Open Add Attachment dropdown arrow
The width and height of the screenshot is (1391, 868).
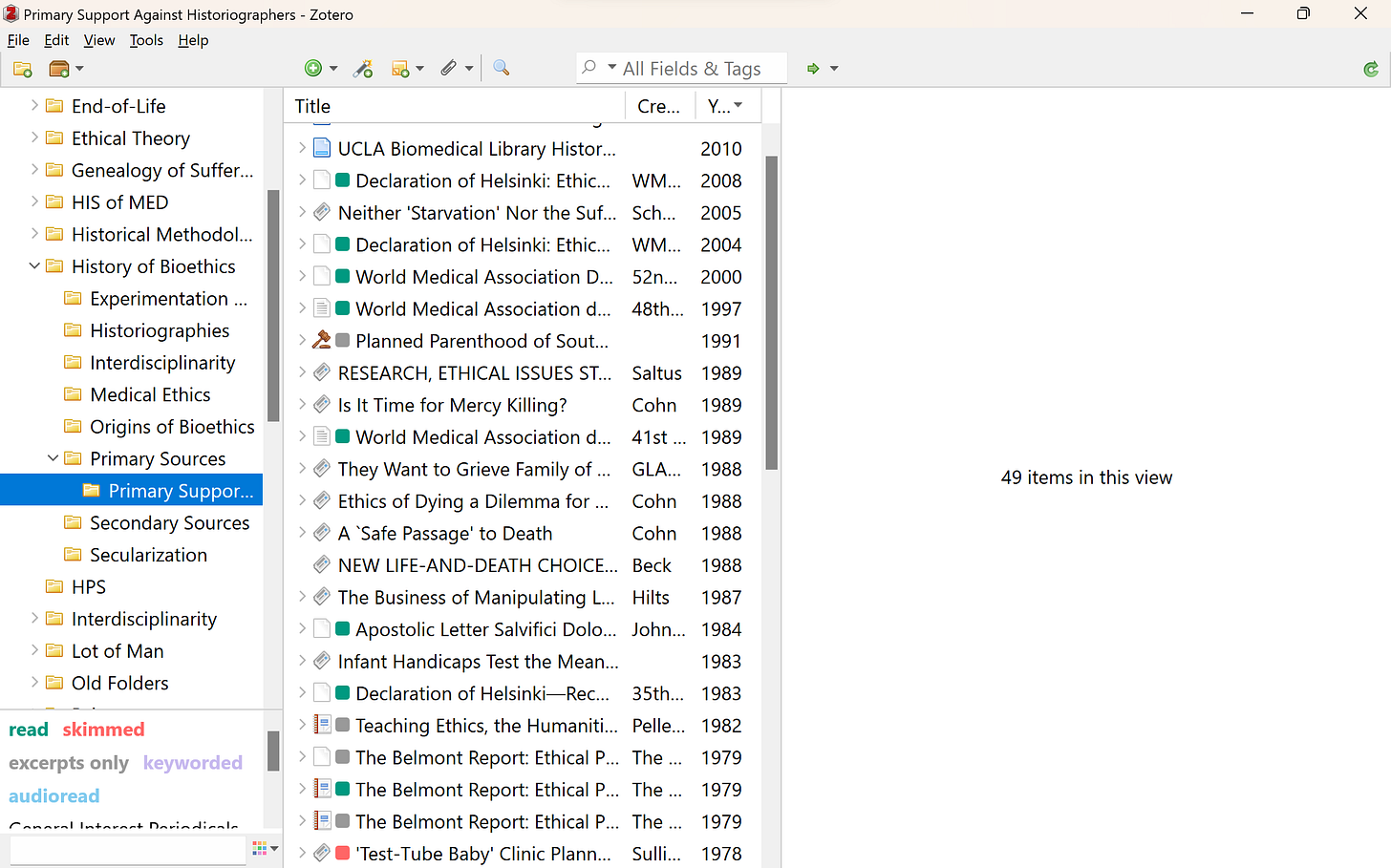(x=469, y=69)
